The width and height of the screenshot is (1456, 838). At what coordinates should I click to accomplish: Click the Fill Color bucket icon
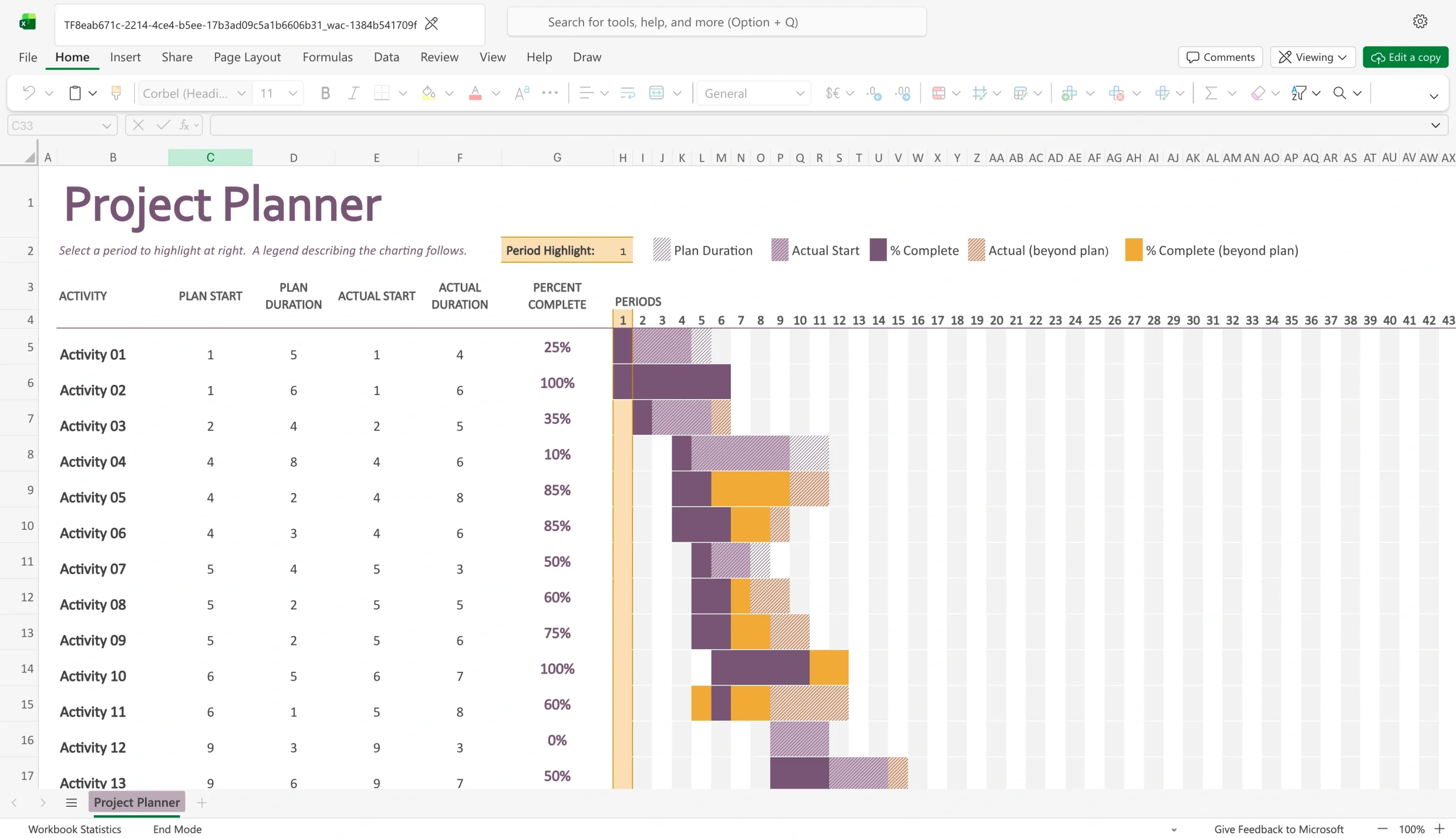pyautogui.click(x=428, y=93)
